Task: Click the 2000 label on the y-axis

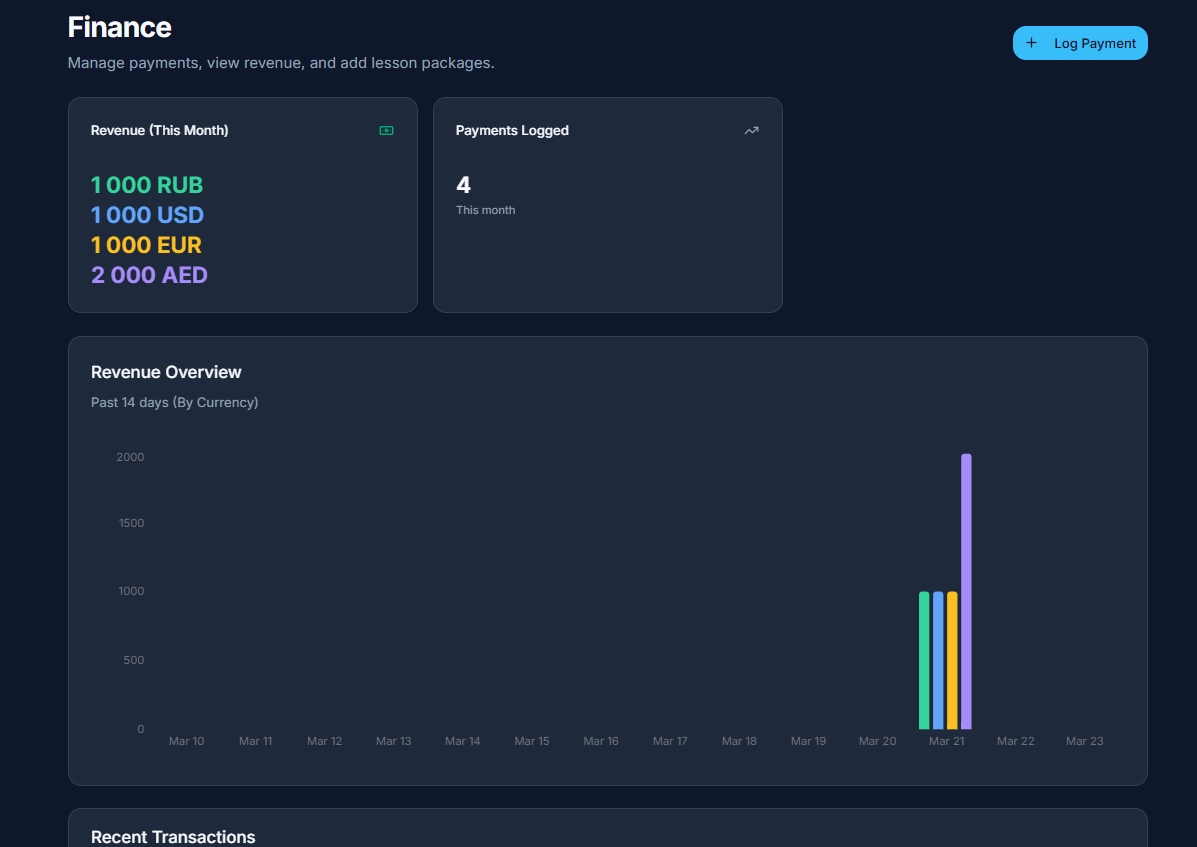Action: click(129, 456)
